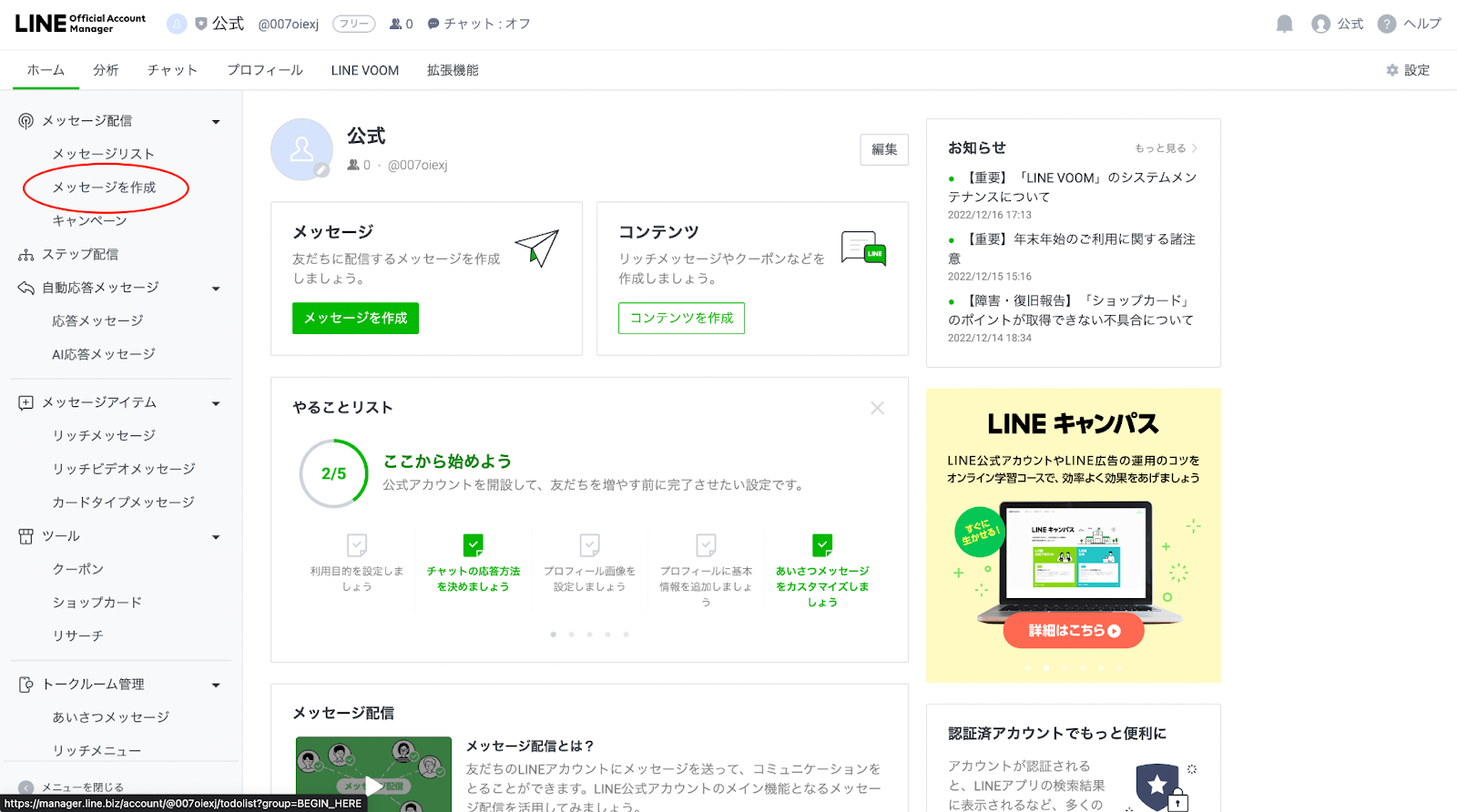Play the メッセージ配信 video
Viewport: 1457px width, 812px height.
point(373,785)
